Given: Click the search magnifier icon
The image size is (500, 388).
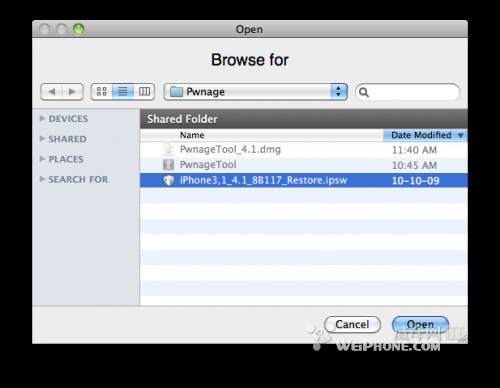Looking at the screenshot, I should click(x=364, y=92).
